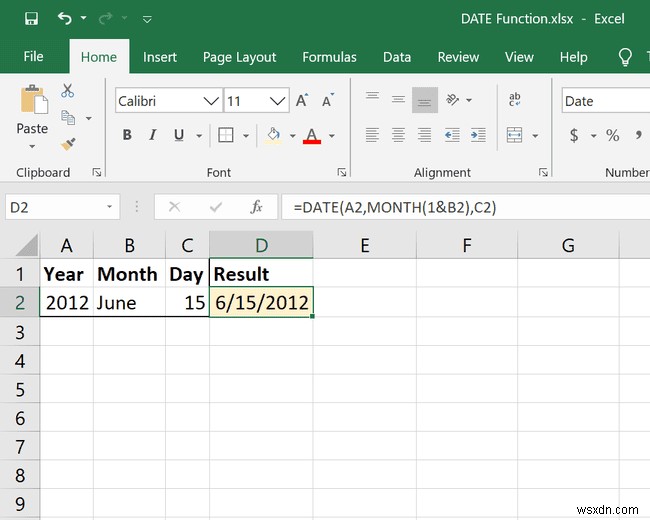Screen dimensions: 650x520
Task: Click the Enter checkmark in formula bar
Action: click(x=216, y=207)
